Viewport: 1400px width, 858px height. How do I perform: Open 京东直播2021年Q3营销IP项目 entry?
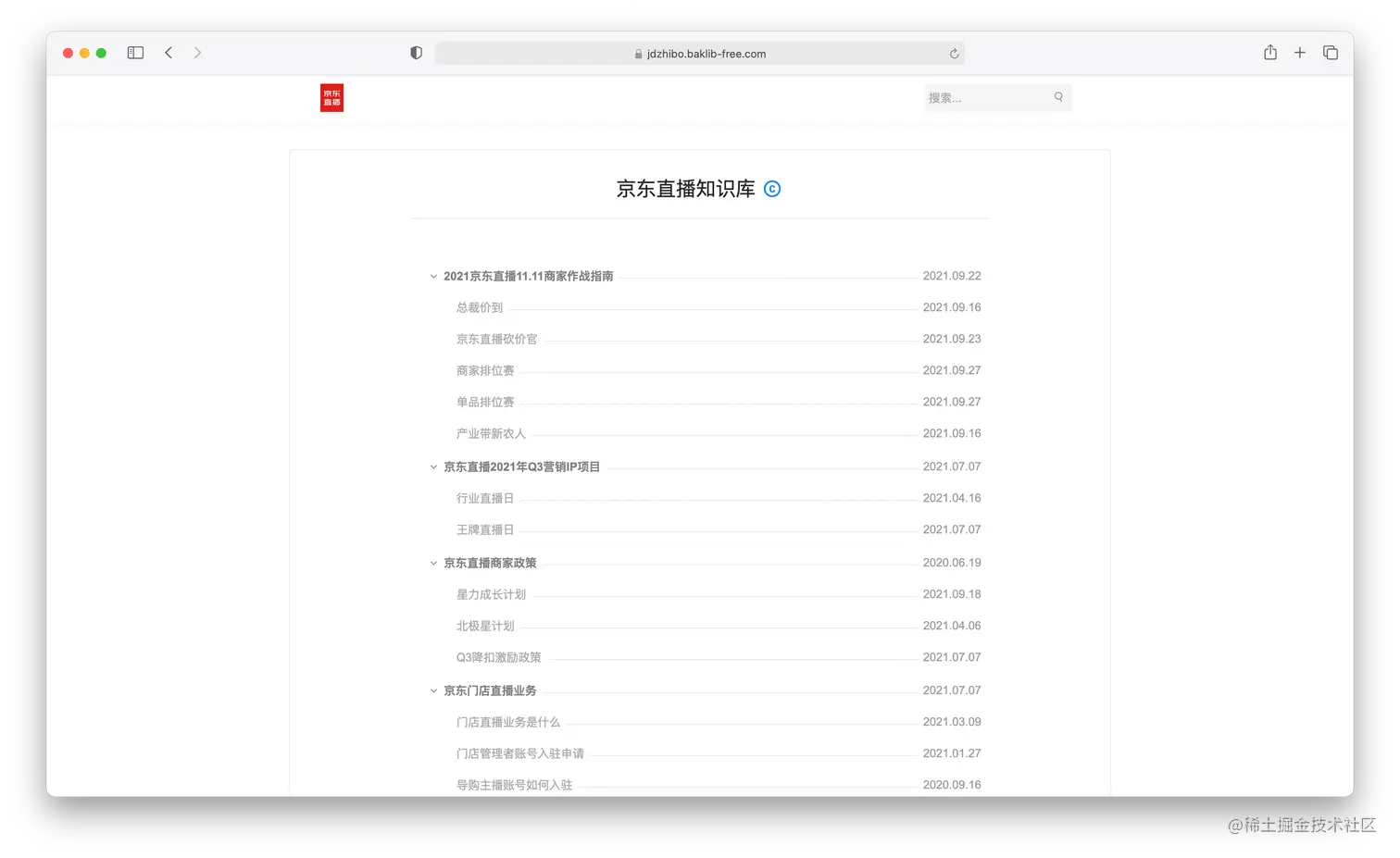coord(521,466)
